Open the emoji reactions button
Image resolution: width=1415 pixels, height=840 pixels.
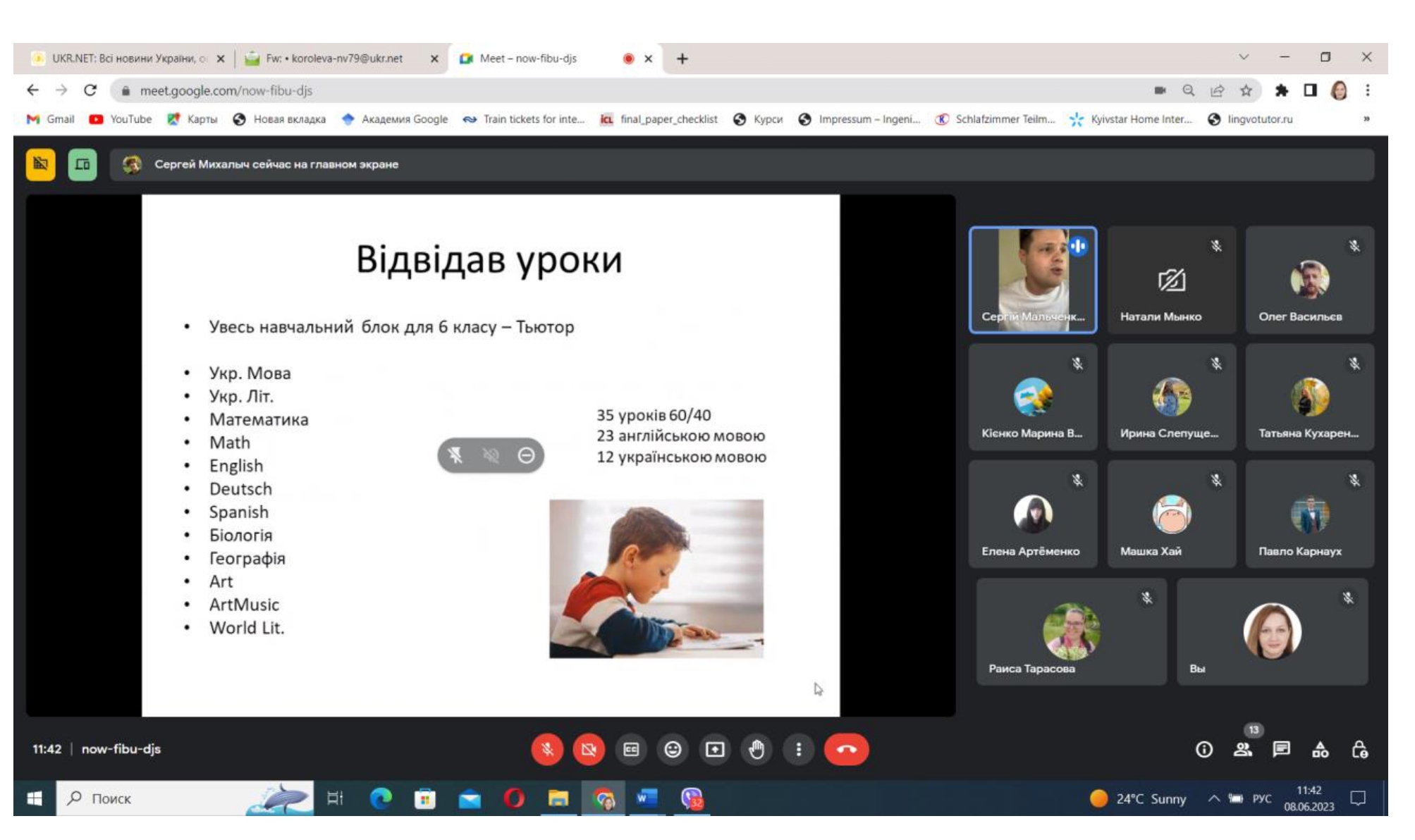click(x=673, y=749)
